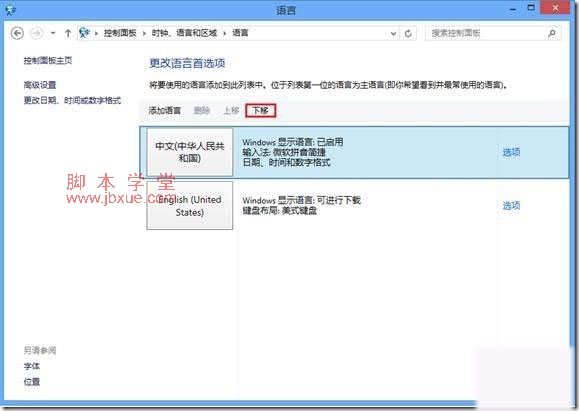Image resolution: width=579 pixels, height=411 pixels.
Task: Open 高级设置 link in sidebar
Action: click(x=40, y=85)
